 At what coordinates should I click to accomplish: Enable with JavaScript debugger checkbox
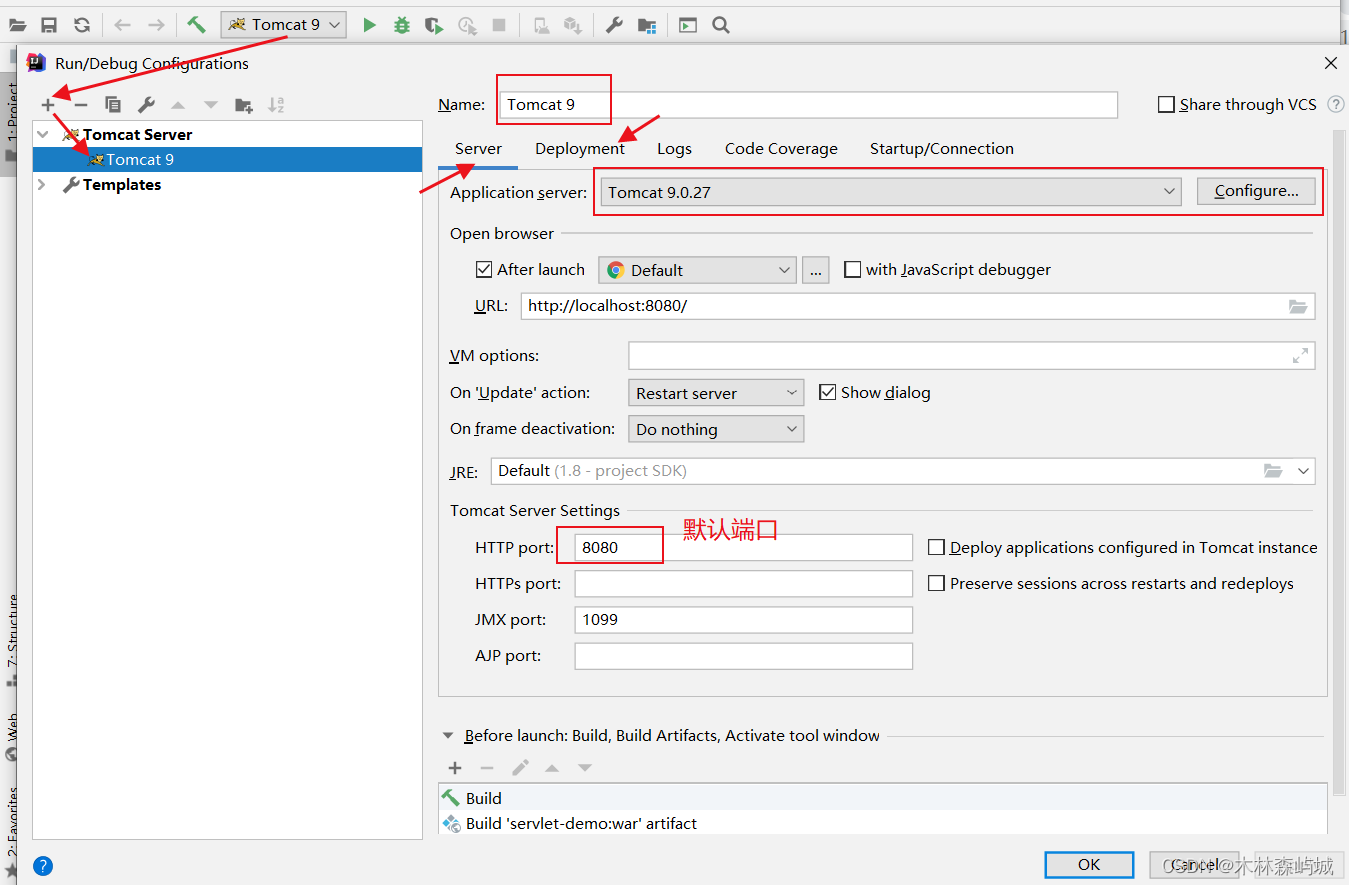pyautogui.click(x=852, y=269)
